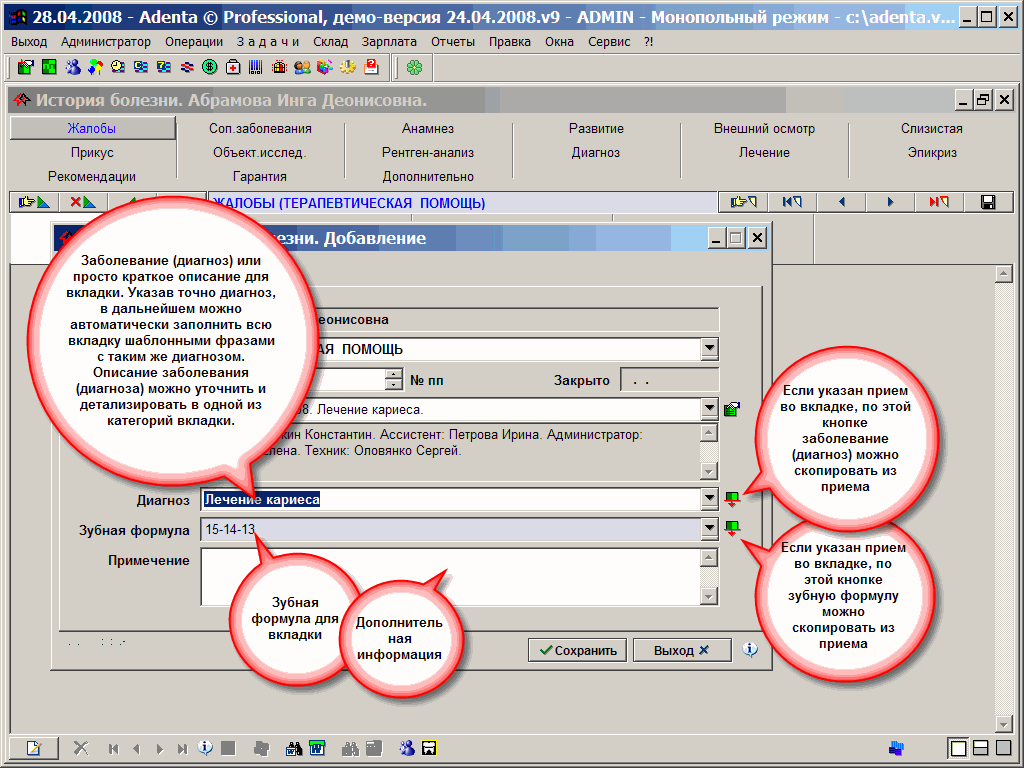The height and width of the screenshot is (768, 1024).
Task: Click the green flower icon in the toolbar
Action: [413, 67]
